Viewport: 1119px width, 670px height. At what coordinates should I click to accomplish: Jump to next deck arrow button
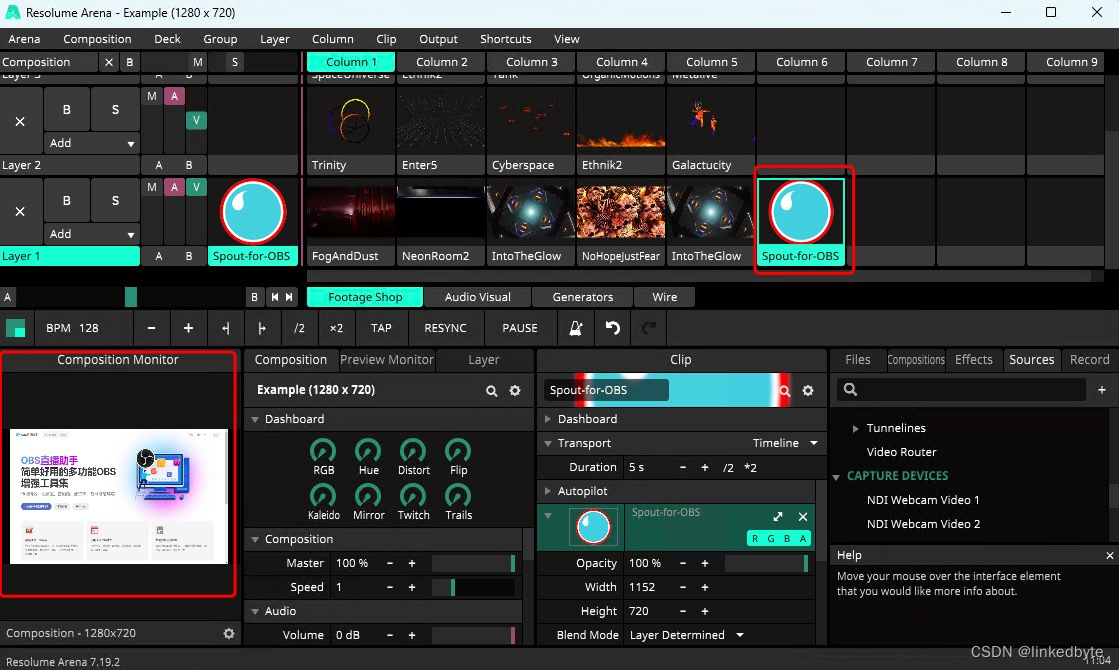(x=289, y=297)
